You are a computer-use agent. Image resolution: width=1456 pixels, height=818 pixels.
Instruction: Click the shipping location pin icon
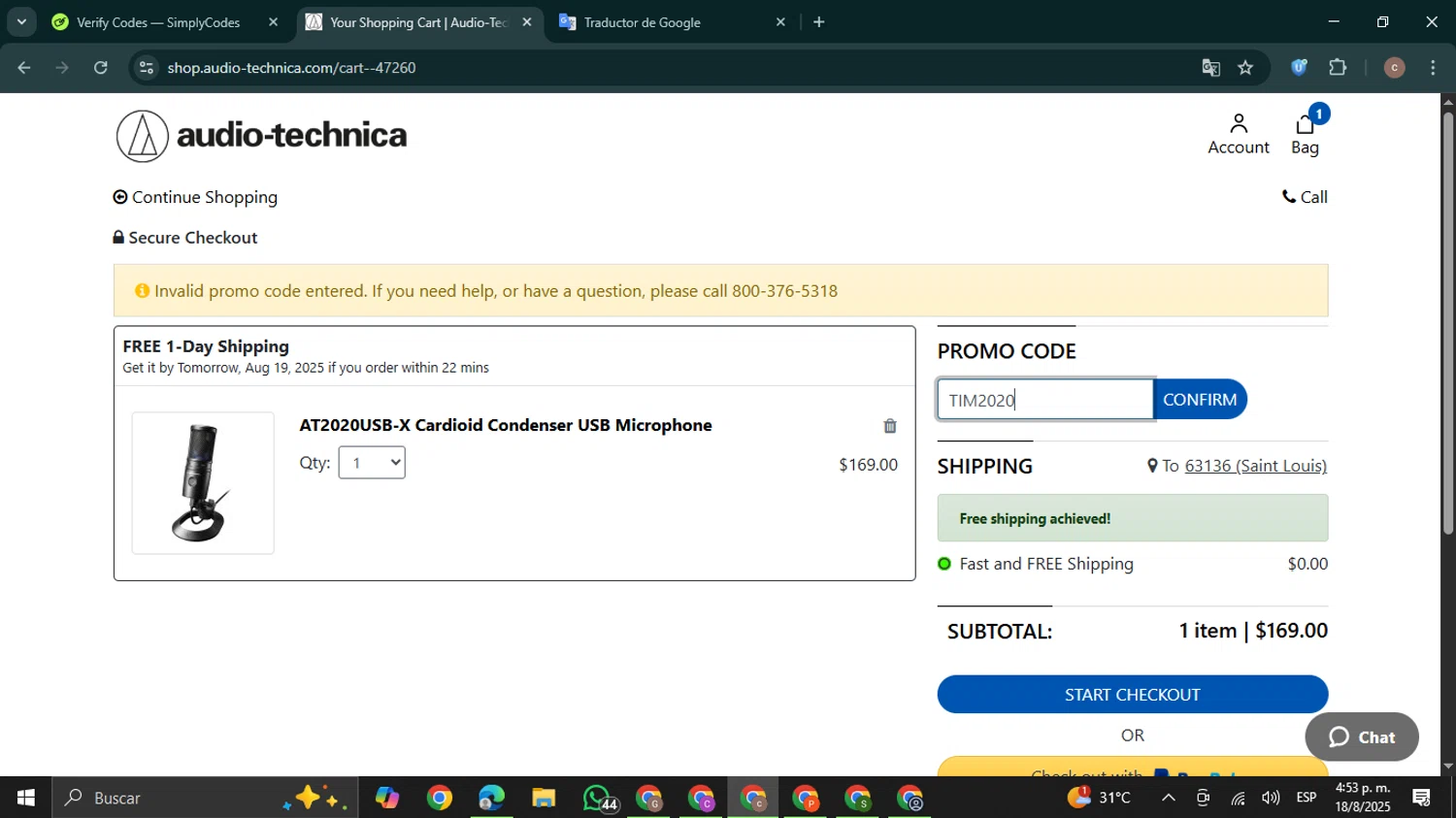point(1152,466)
